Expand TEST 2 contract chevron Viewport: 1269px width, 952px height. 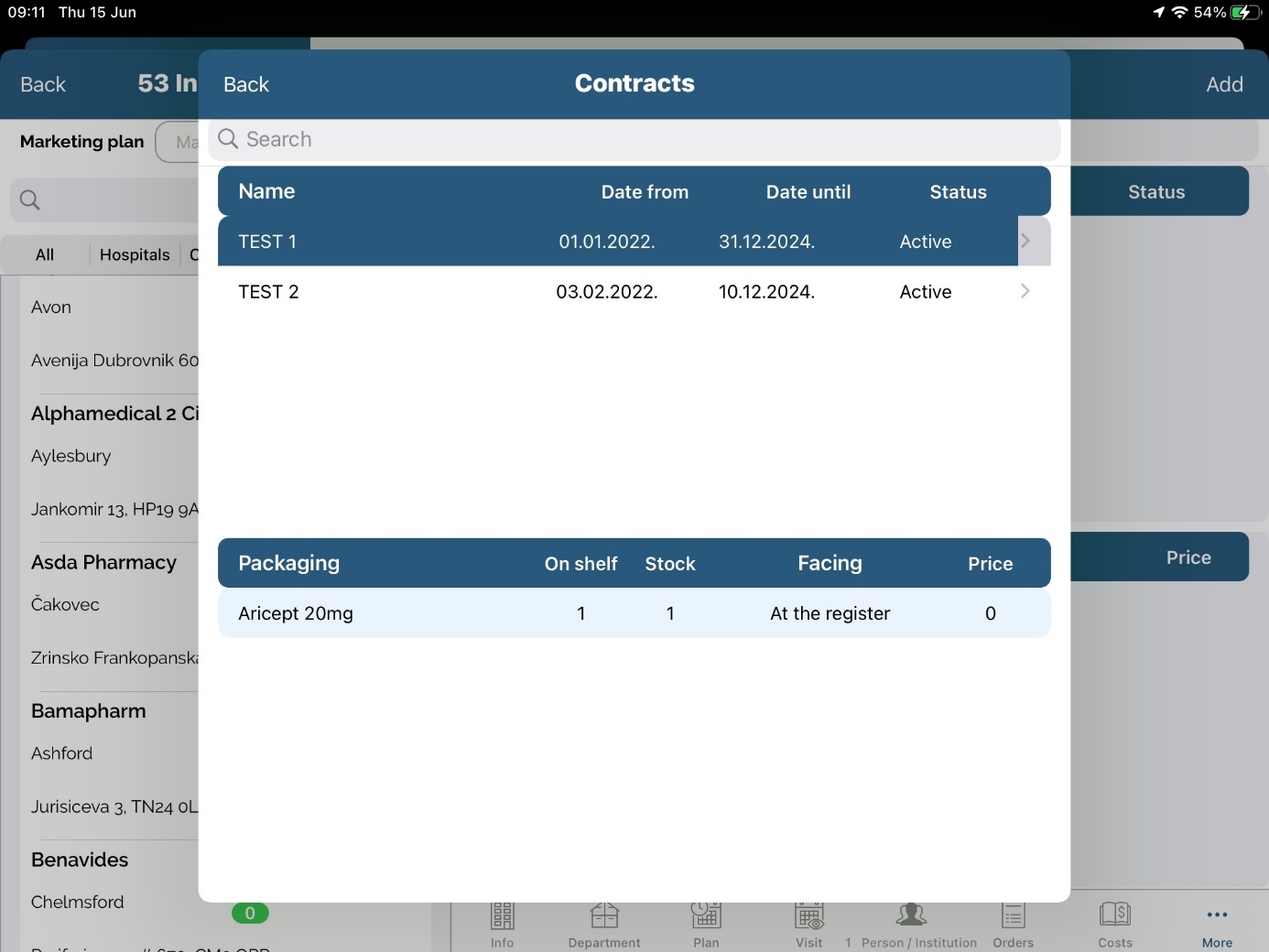pyautogui.click(x=1025, y=291)
